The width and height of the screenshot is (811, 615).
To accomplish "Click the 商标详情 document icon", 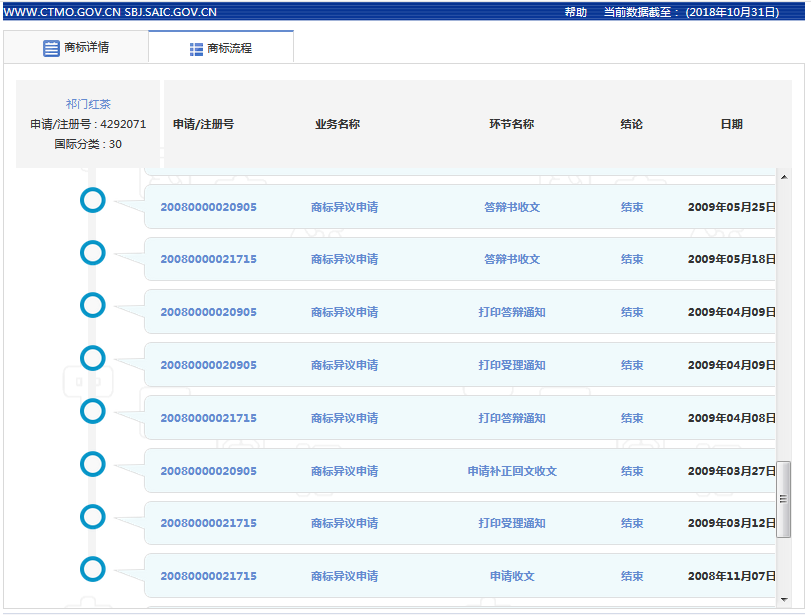I will [51, 48].
